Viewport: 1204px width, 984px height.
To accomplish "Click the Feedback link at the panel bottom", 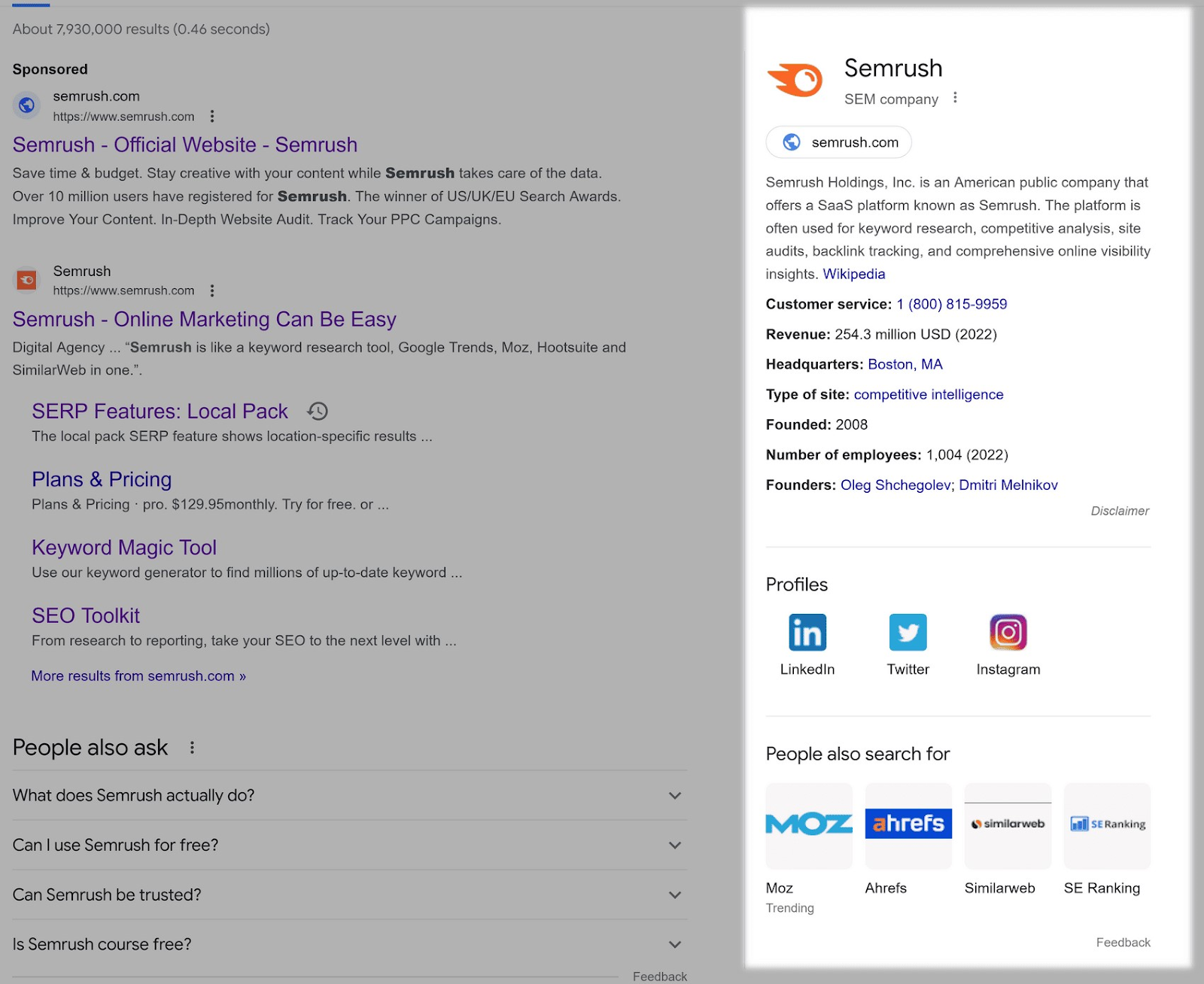I will (x=1123, y=942).
